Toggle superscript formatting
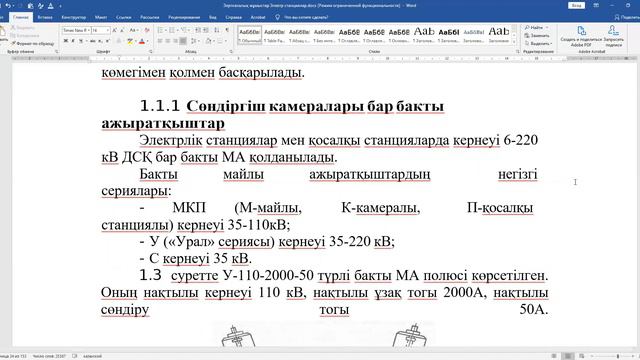The height and width of the screenshot is (360, 640). pyautogui.click(x=108, y=41)
